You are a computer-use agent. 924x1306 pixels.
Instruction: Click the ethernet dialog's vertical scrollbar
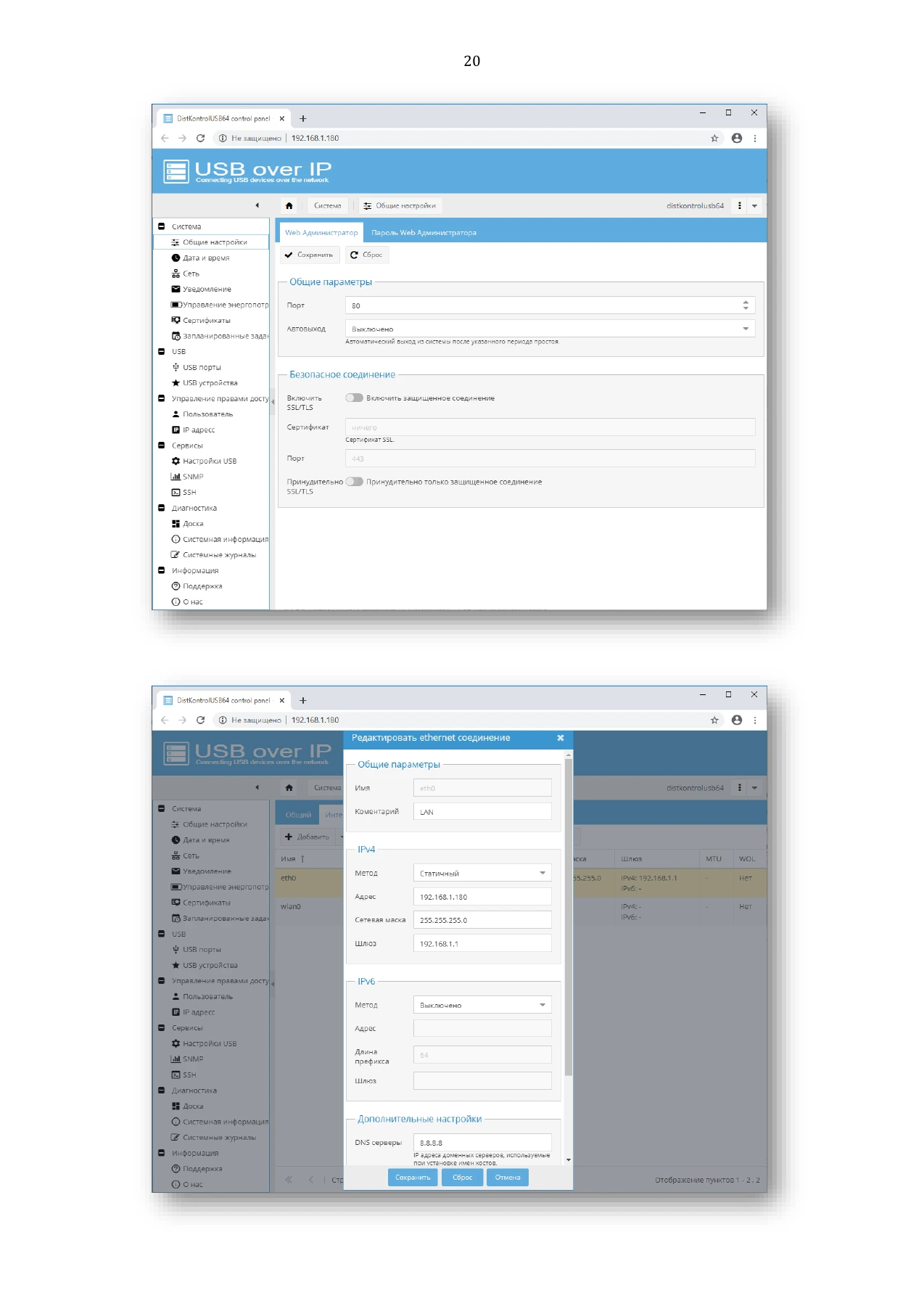569,916
